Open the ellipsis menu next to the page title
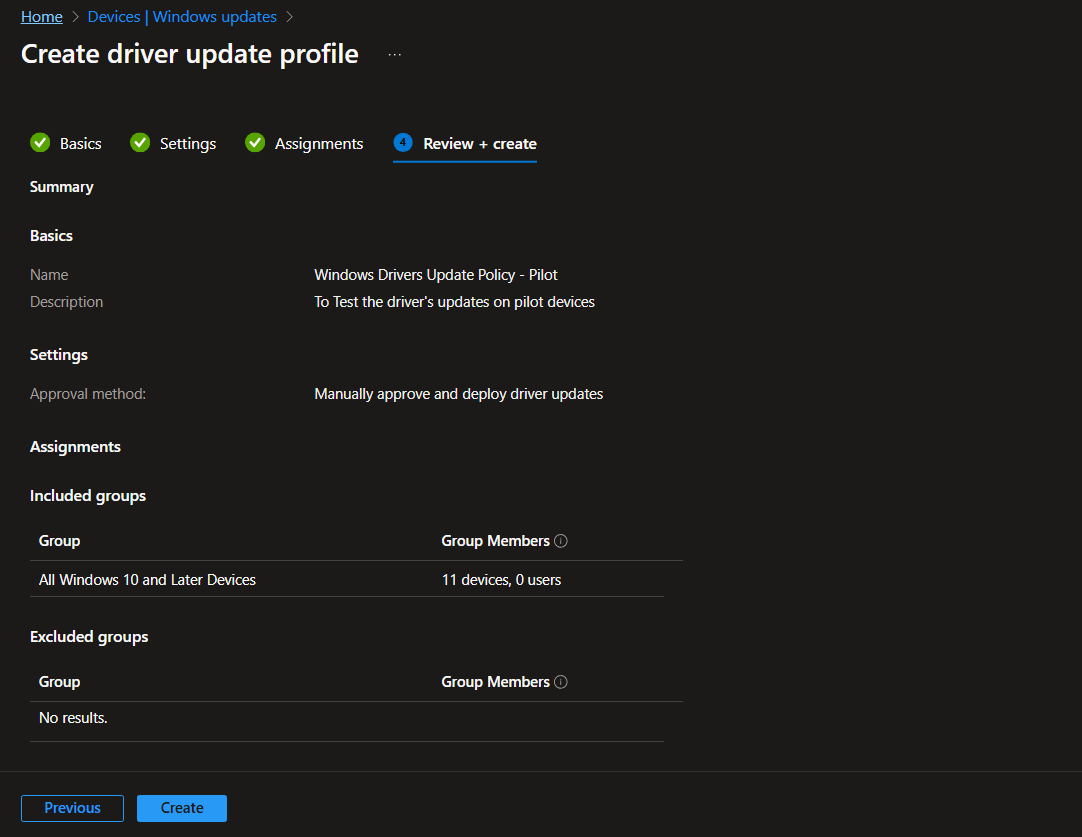Image resolution: width=1082 pixels, height=837 pixels. pos(394,53)
